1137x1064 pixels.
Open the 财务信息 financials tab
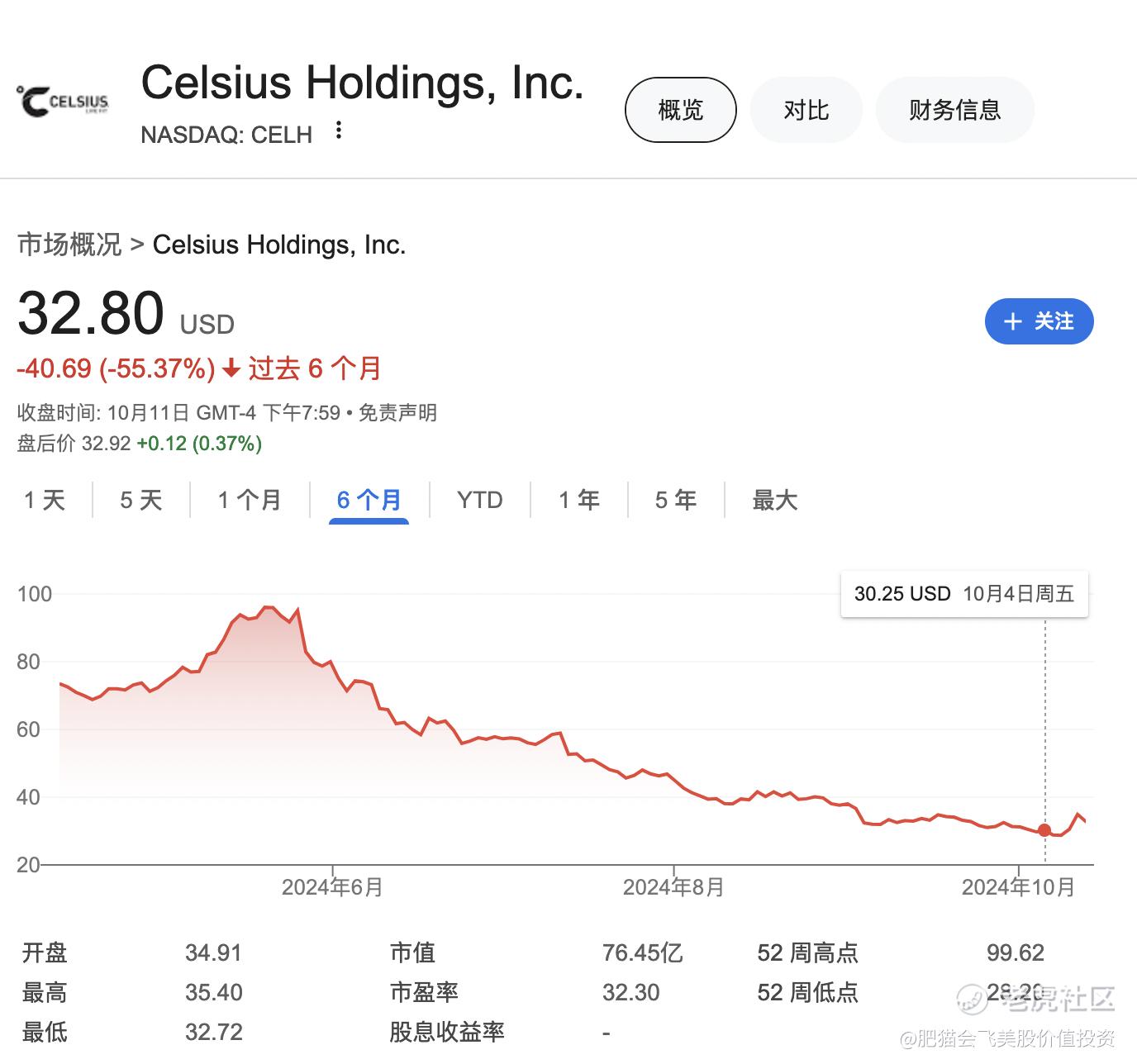(954, 110)
